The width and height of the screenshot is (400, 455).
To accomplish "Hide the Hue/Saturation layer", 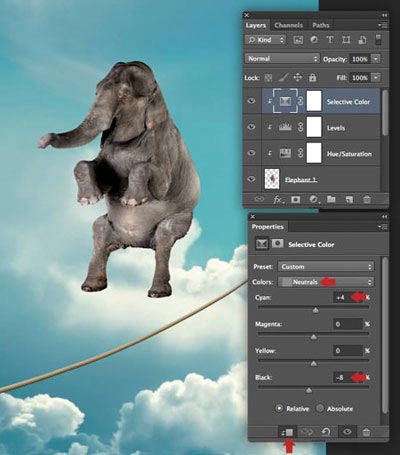I will (x=251, y=153).
